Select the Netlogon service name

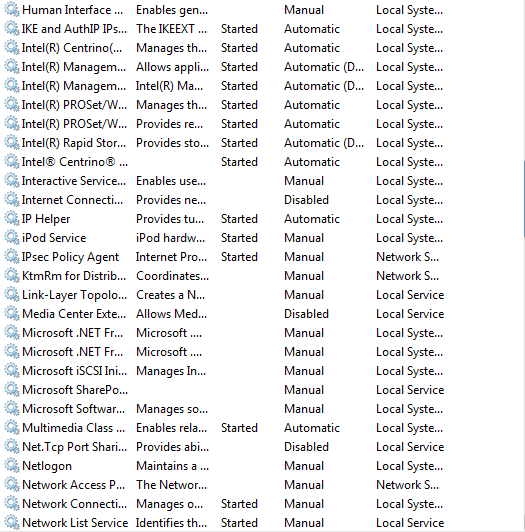tap(47, 466)
